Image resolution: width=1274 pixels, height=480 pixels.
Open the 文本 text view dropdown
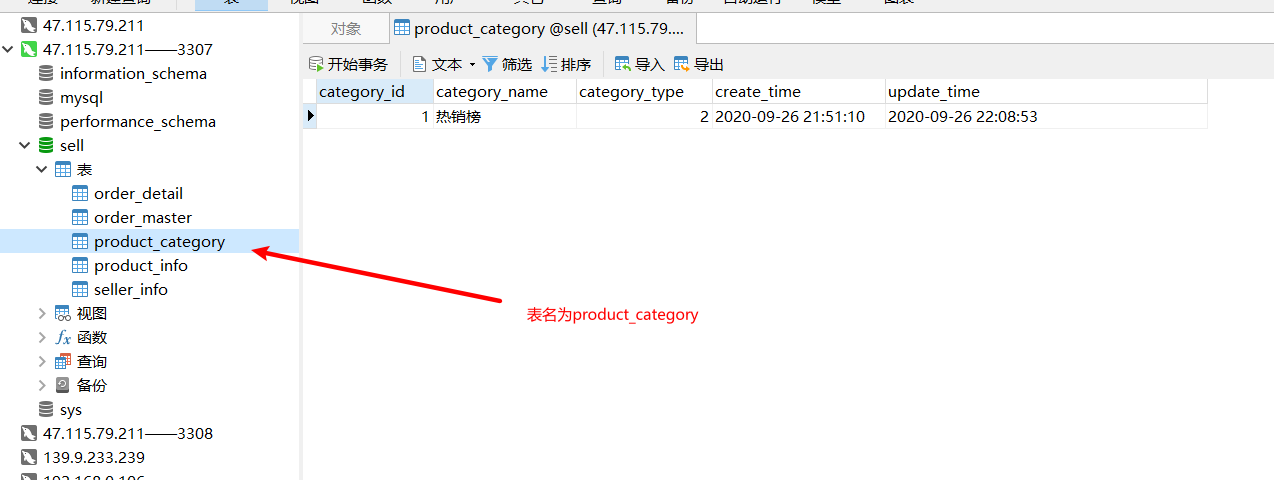click(444, 64)
